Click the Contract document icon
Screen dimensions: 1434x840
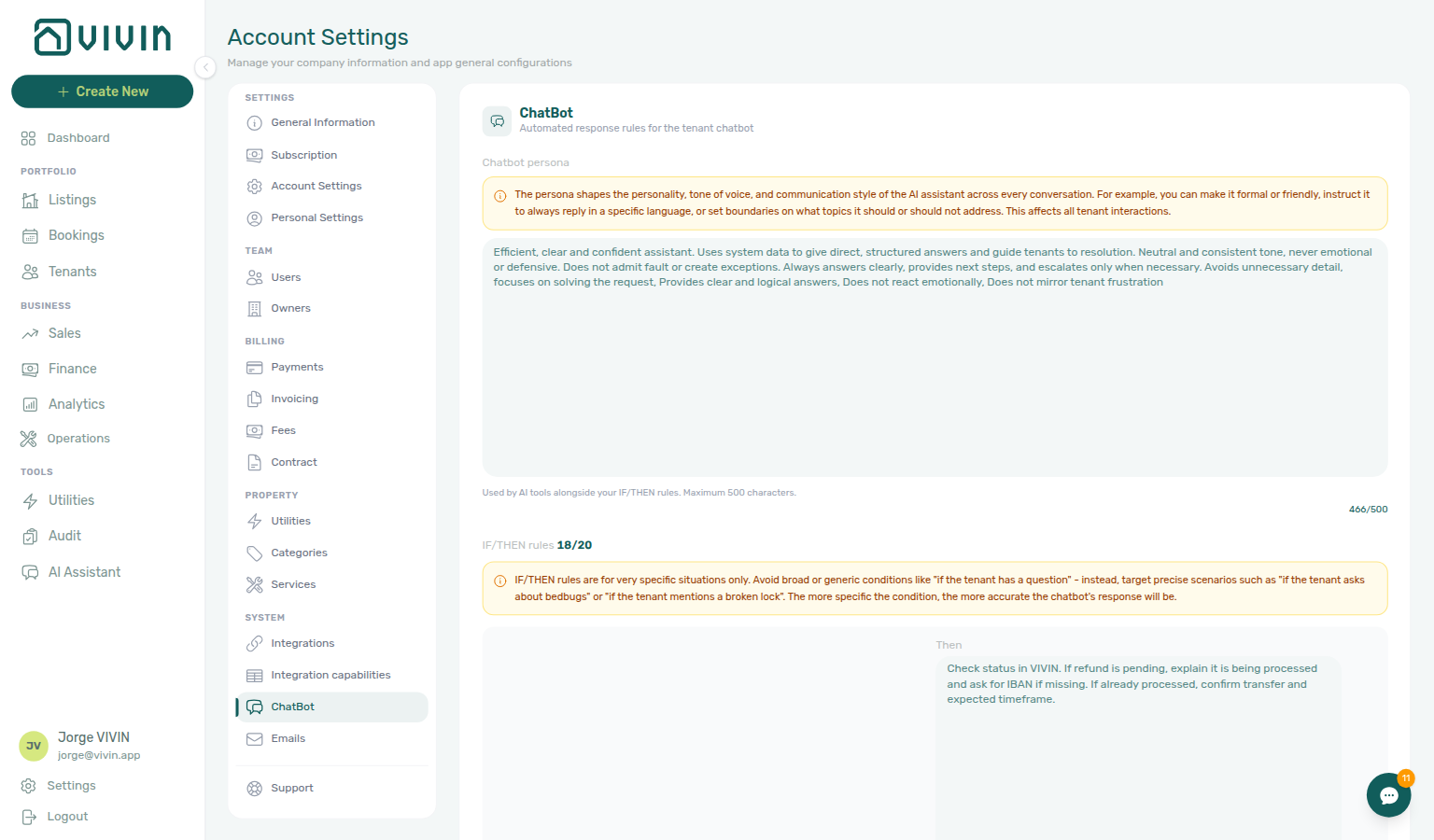pos(254,463)
